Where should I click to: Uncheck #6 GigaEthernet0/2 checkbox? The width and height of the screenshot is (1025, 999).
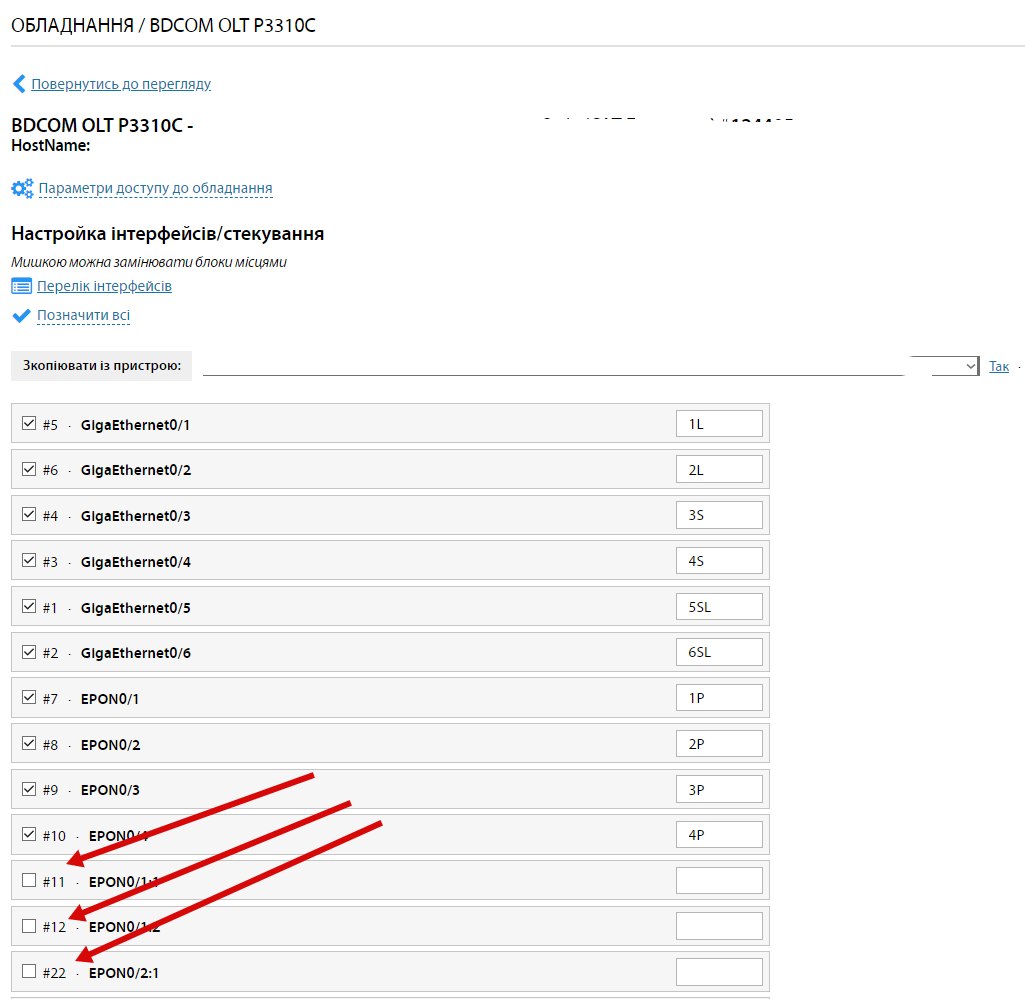point(29,469)
